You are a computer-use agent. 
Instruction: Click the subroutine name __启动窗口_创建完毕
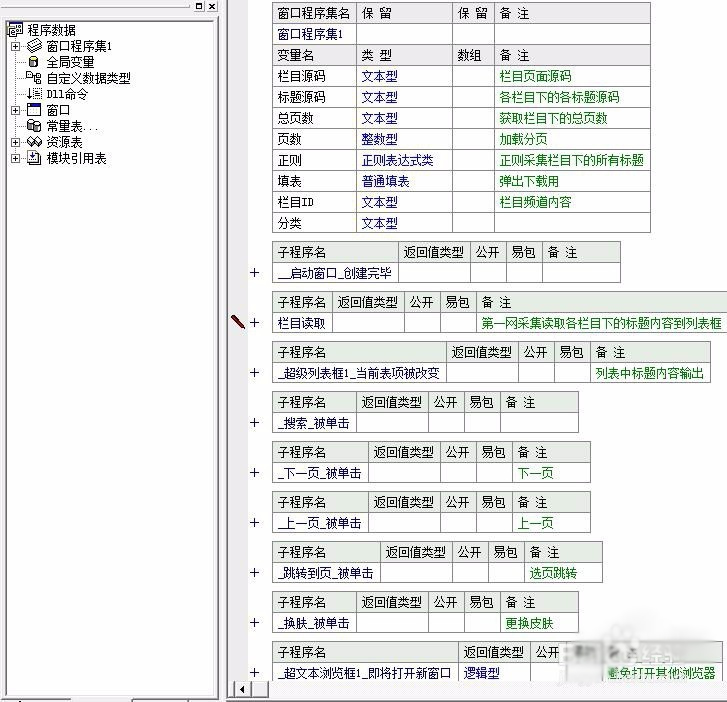335,273
